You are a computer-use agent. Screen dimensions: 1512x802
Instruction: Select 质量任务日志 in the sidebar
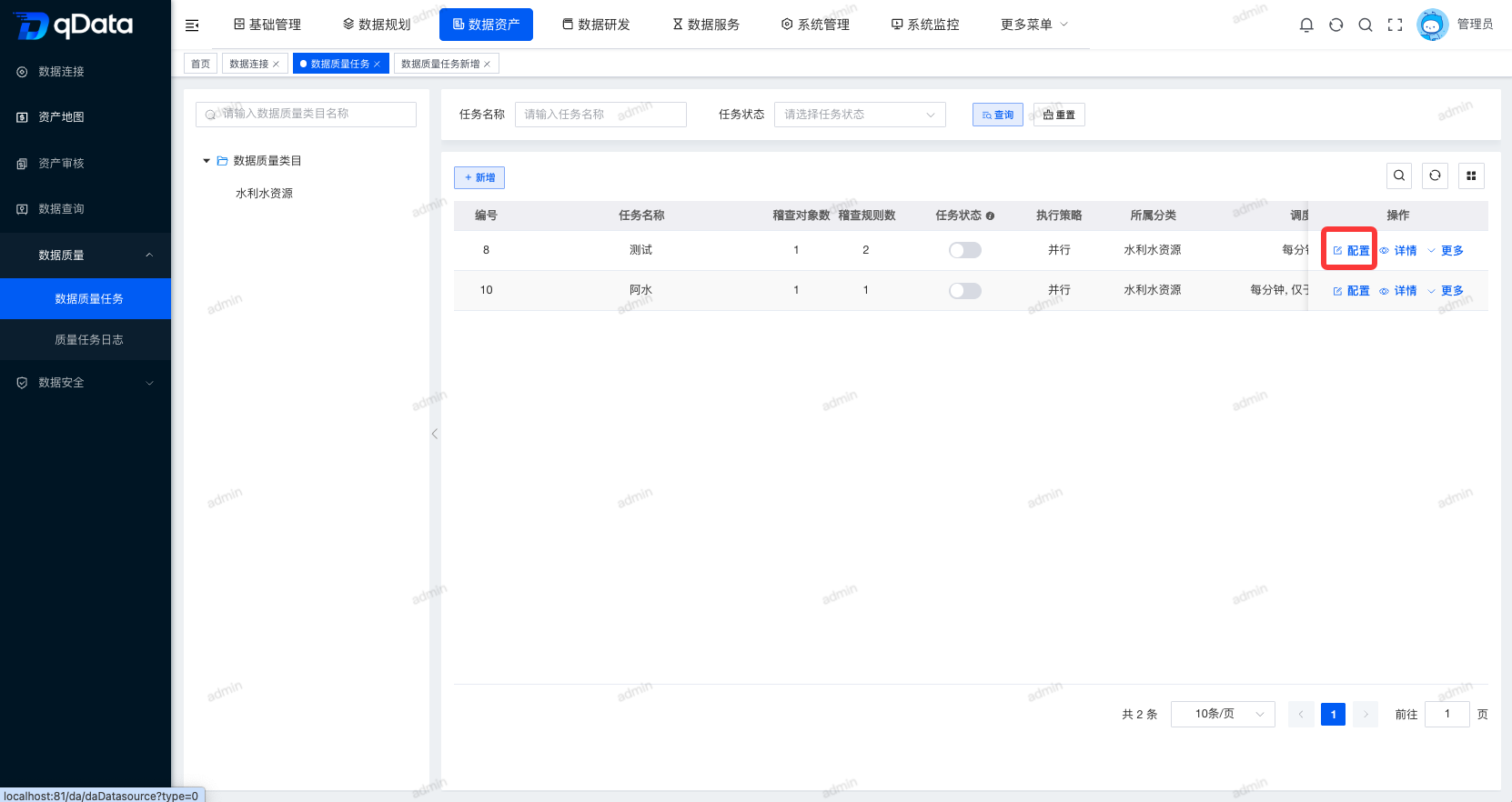(x=86, y=339)
